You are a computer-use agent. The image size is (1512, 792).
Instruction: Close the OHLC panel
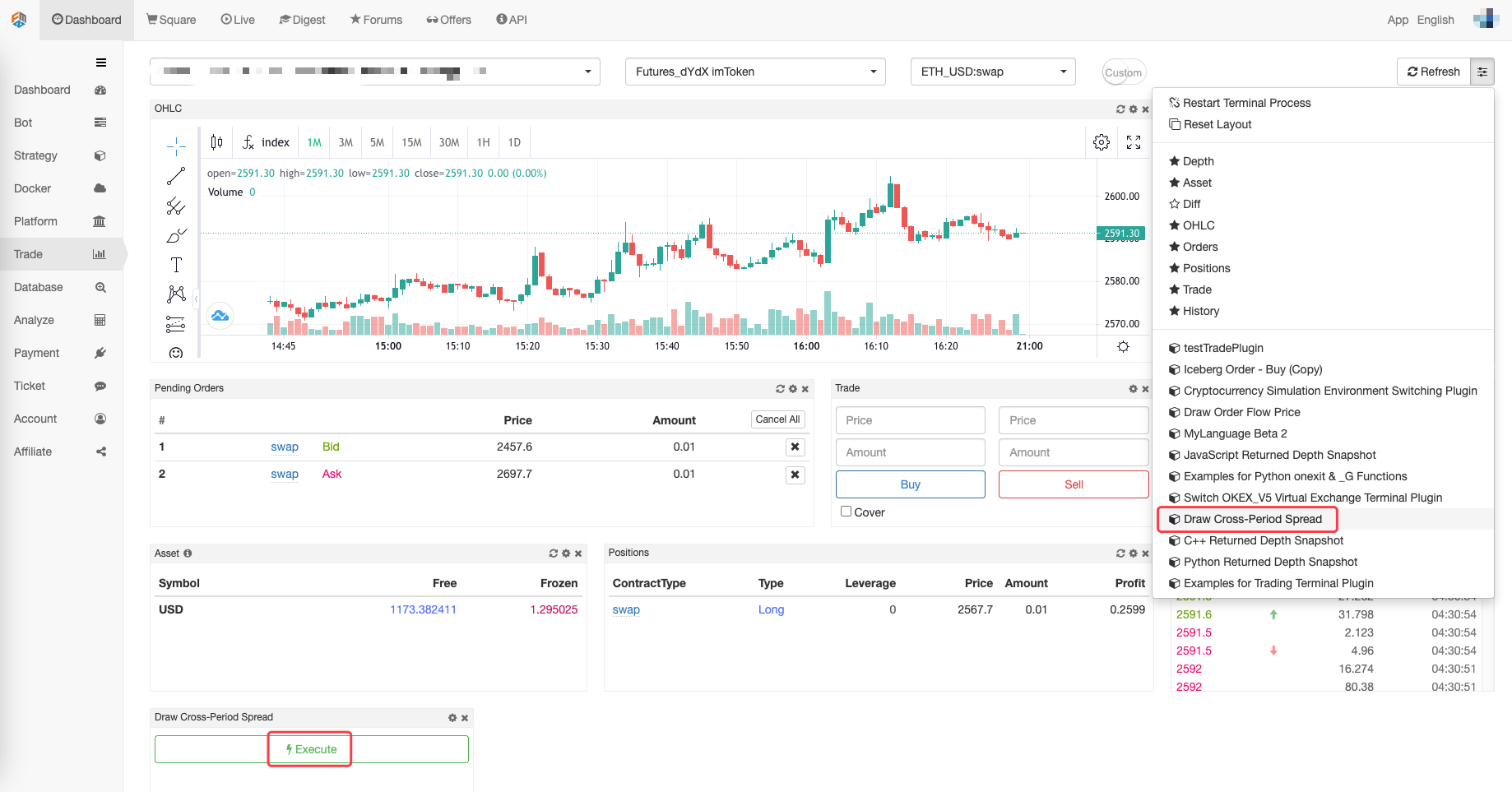(x=1145, y=109)
